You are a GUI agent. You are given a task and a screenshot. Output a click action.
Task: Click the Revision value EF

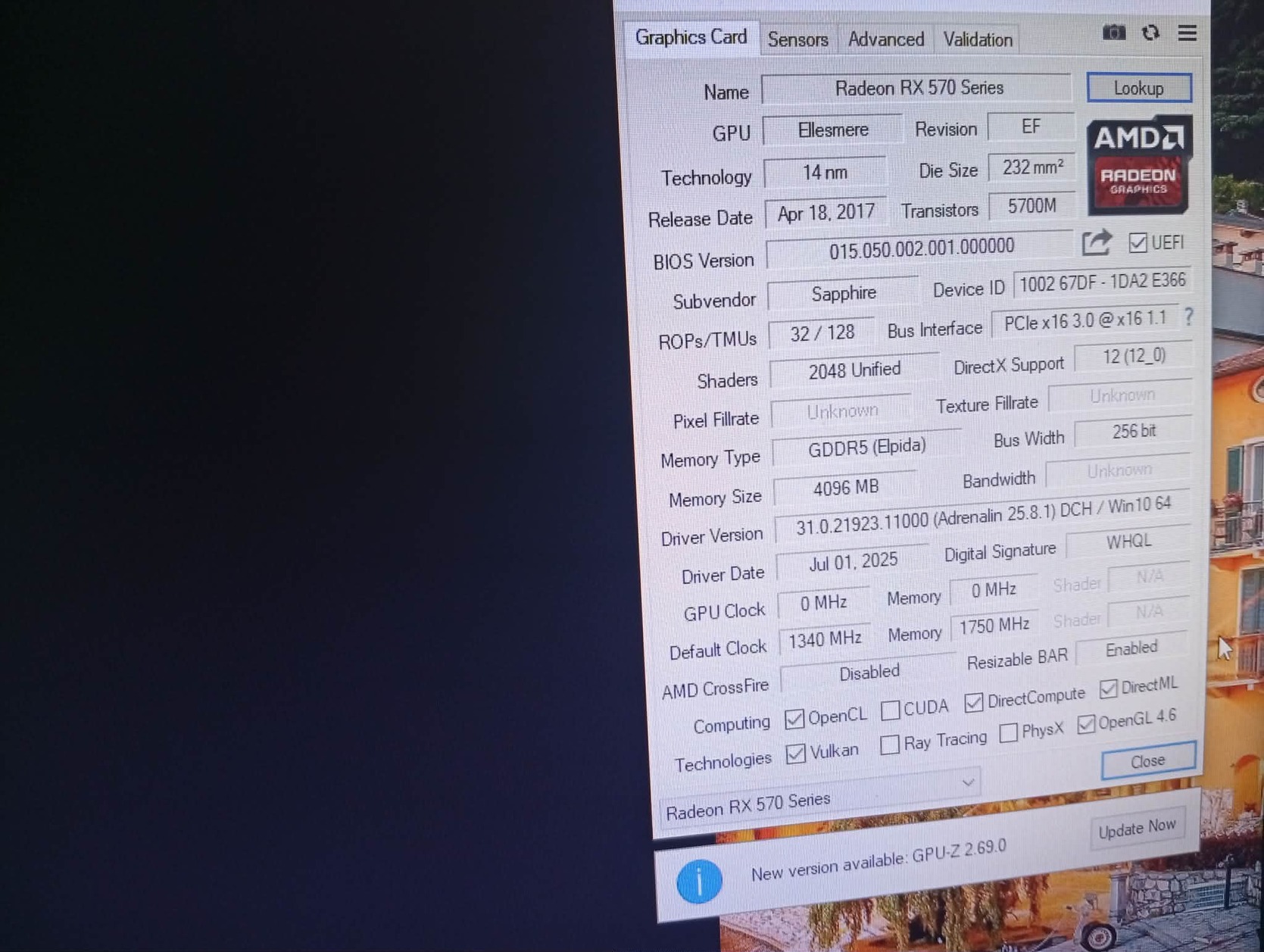click(x=1030, y=126)
